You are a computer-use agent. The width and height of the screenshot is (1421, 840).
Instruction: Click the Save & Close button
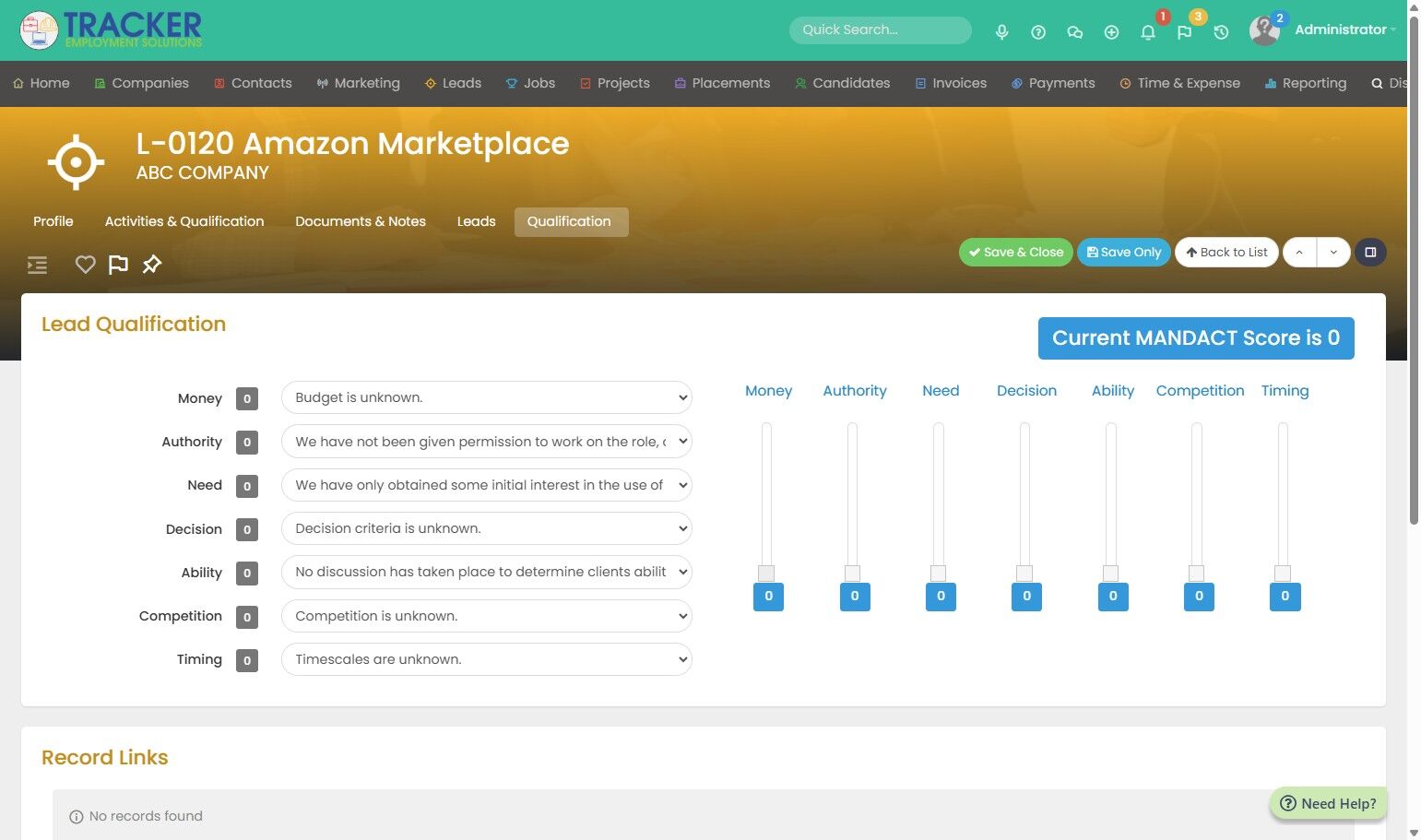point(1015,252)
